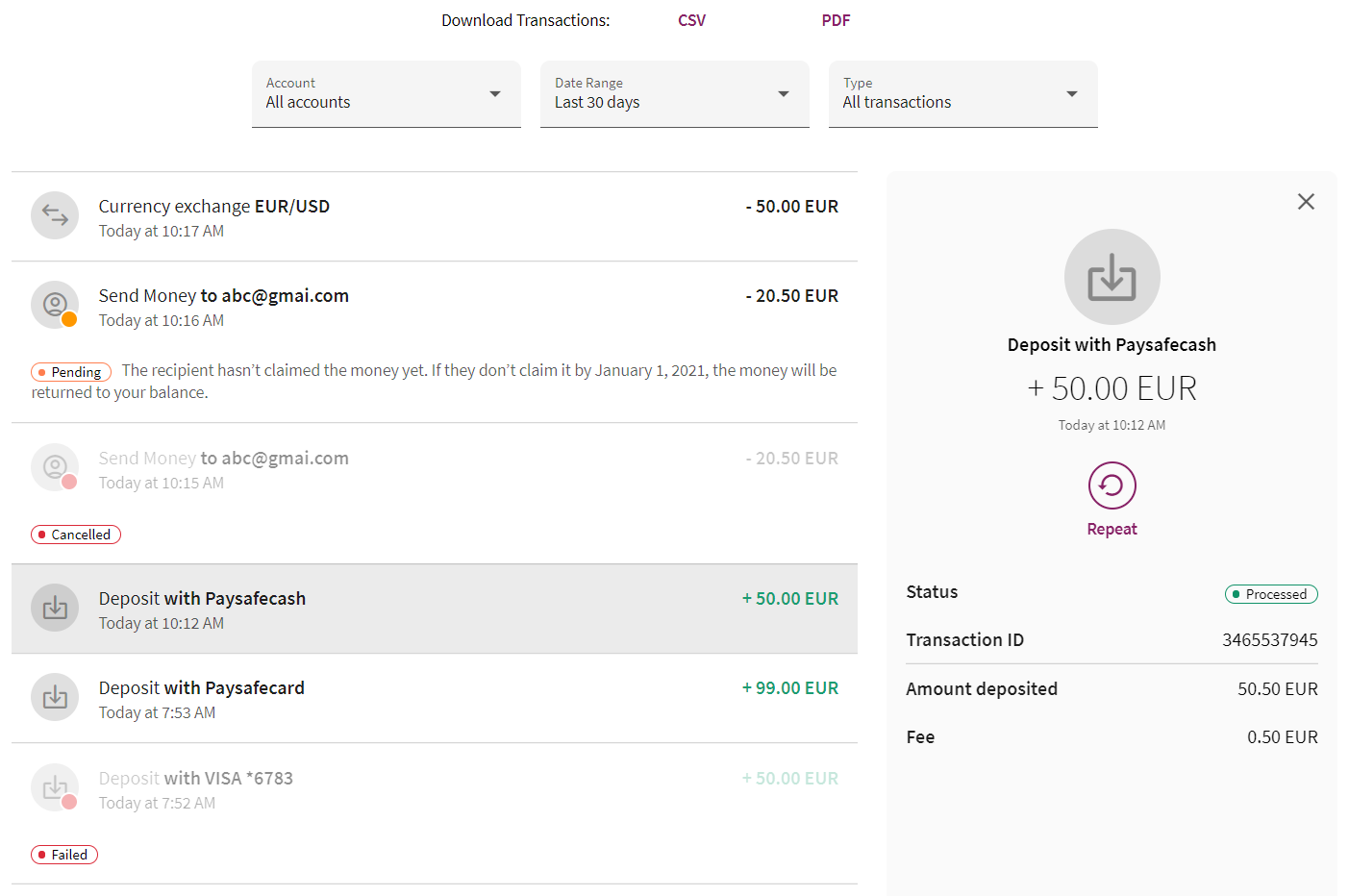Open the Type transactions dropdown
The image size is (1349, 896).
pos(963,94)
